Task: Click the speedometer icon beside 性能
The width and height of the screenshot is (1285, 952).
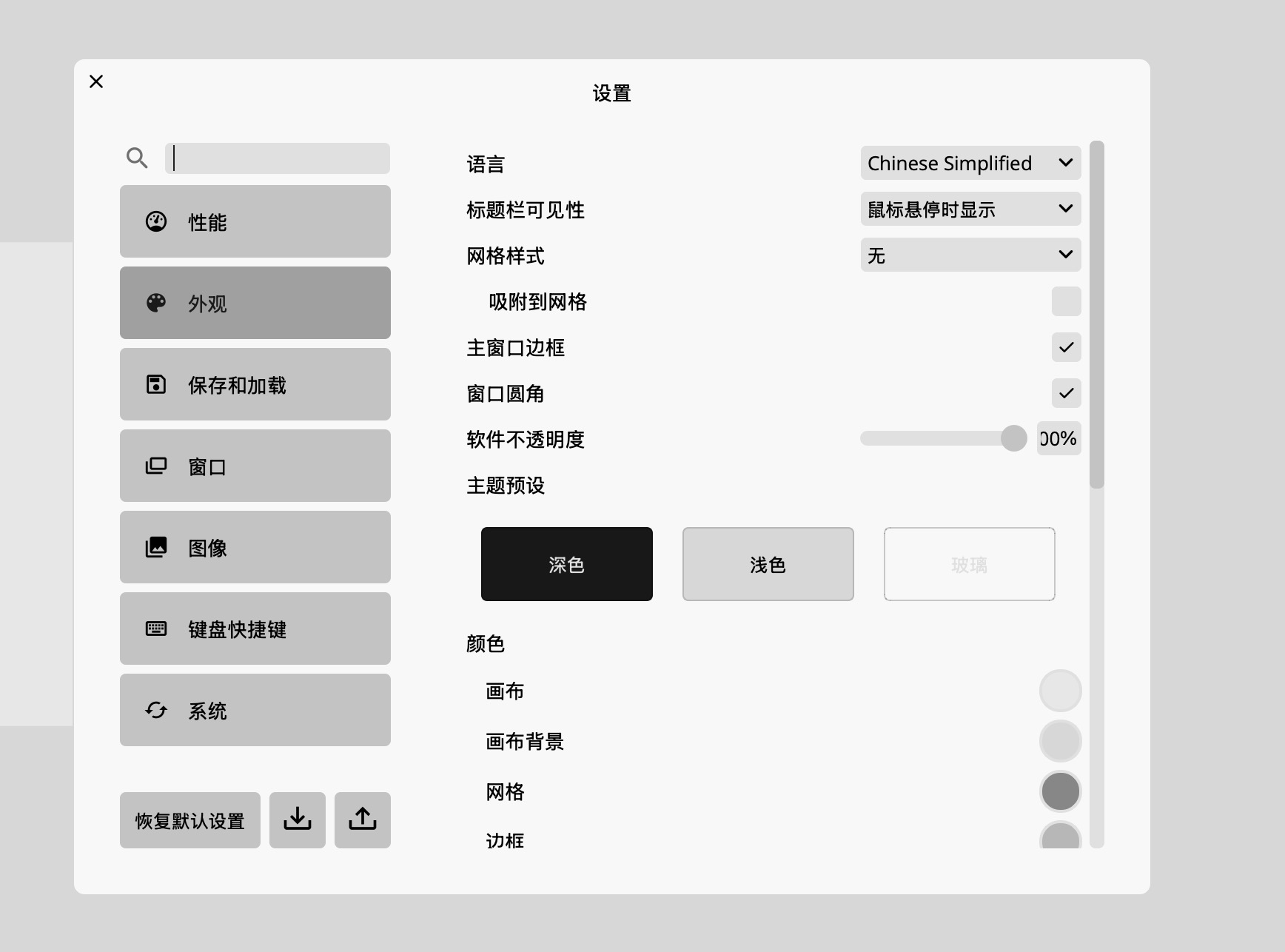Action: tap(156, 222)
